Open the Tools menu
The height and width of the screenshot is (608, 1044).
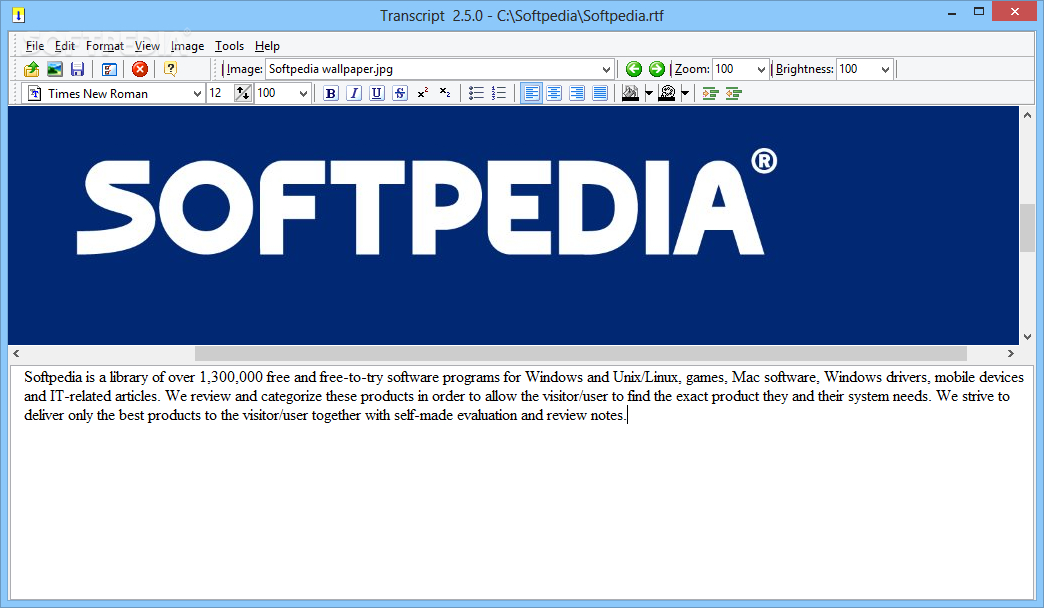coord(229,45)
